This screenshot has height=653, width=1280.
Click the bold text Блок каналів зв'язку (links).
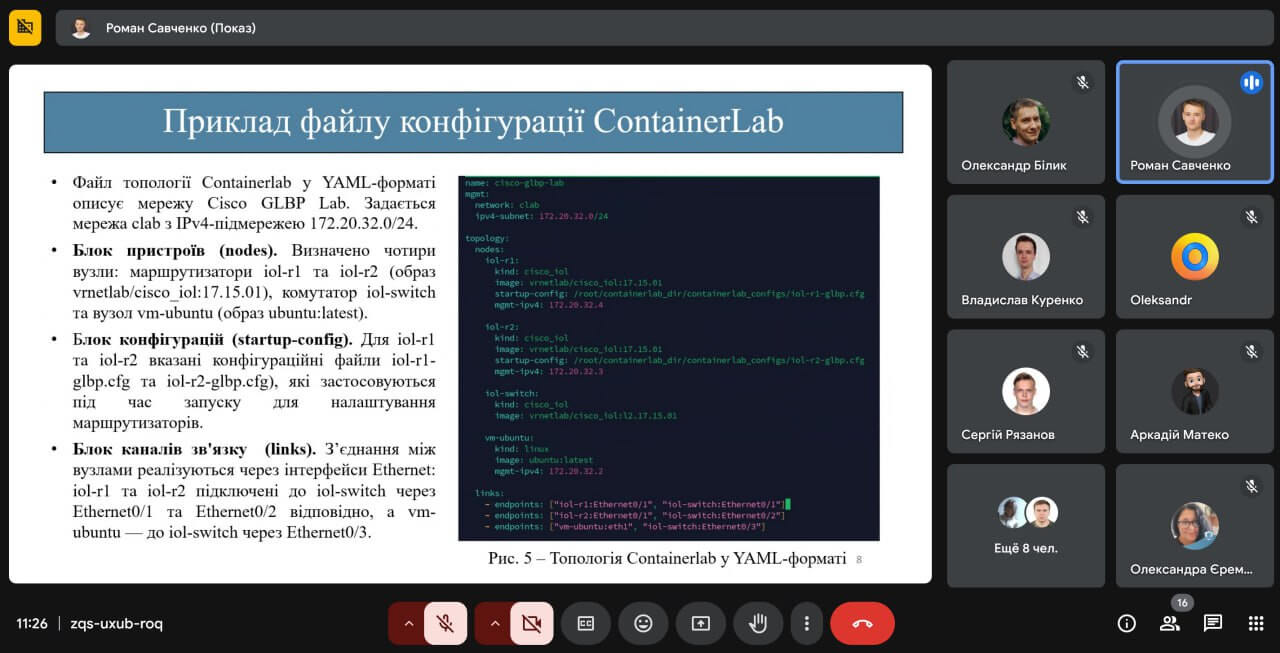tap(195, 449)
